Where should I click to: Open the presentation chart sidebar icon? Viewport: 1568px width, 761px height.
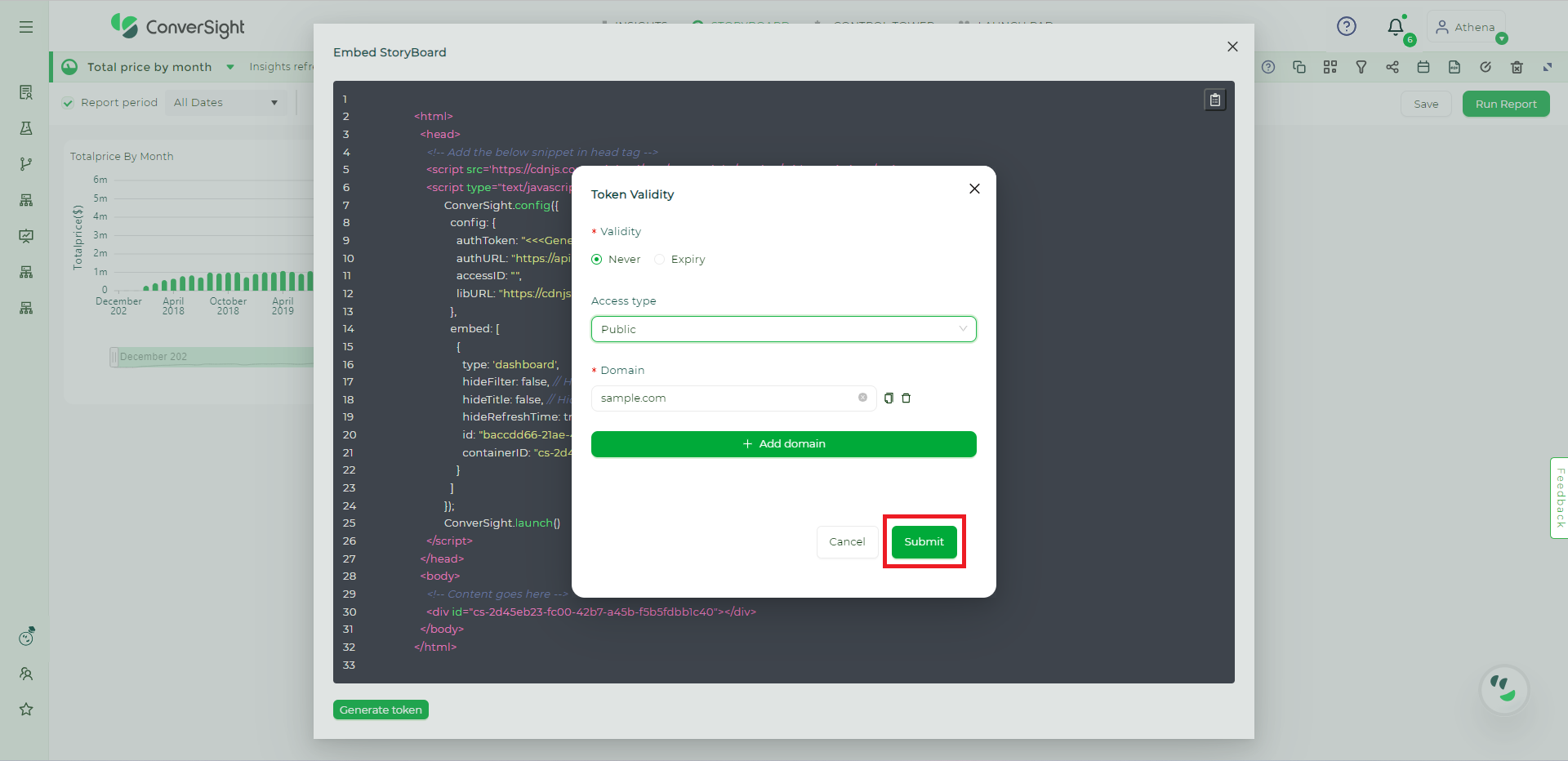coord(26,236)
